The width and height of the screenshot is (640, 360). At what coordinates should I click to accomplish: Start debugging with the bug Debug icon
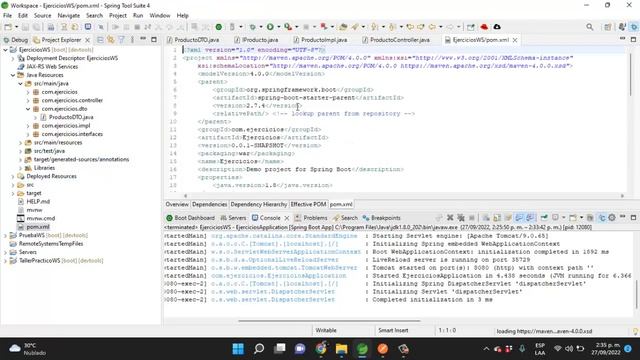pos(253,27)
